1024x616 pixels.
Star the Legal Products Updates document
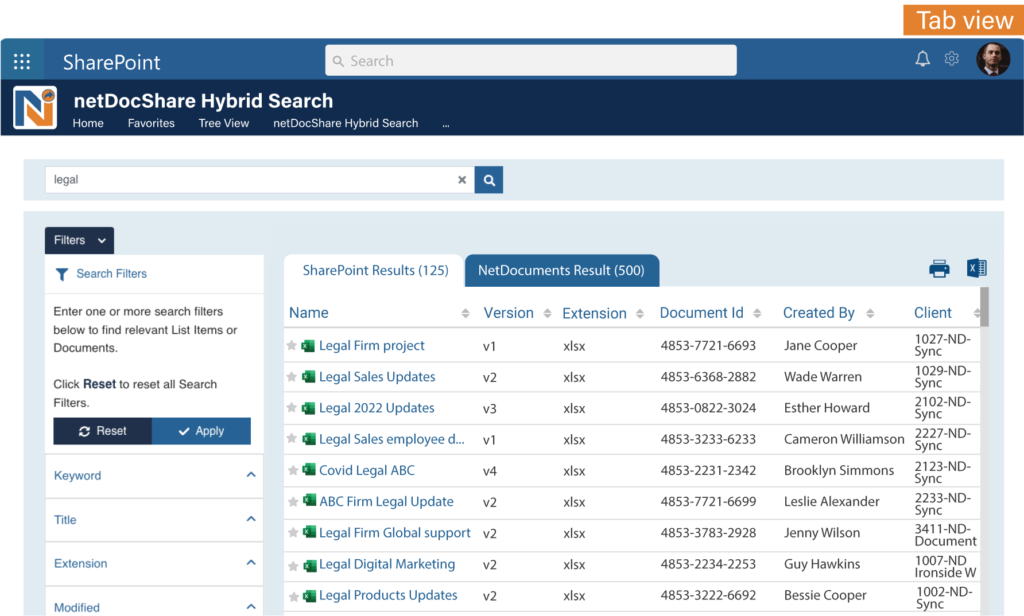tap(294, 596)
